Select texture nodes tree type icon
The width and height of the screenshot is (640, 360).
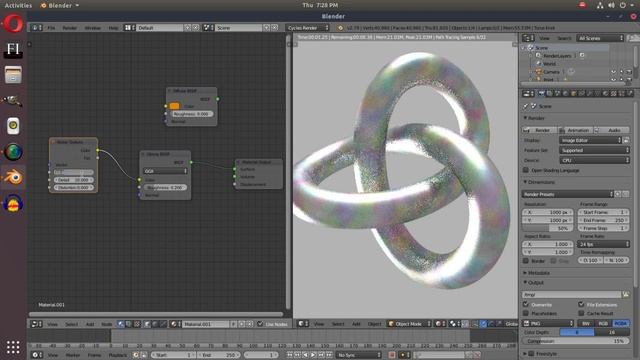click(137, 324)
